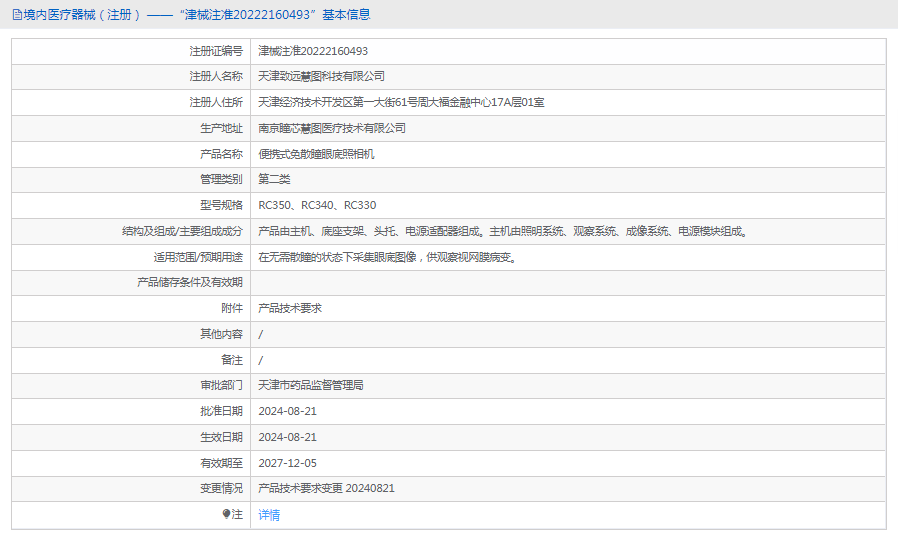Select management class value 第二类
898x535 pixels.
(x=274, y=179)
